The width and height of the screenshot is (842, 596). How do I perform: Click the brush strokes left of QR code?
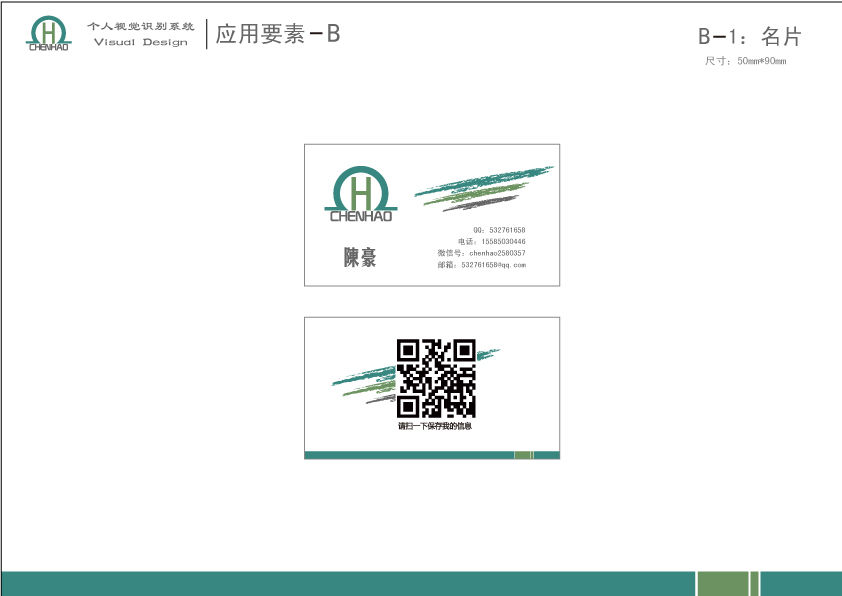(364, 385)
